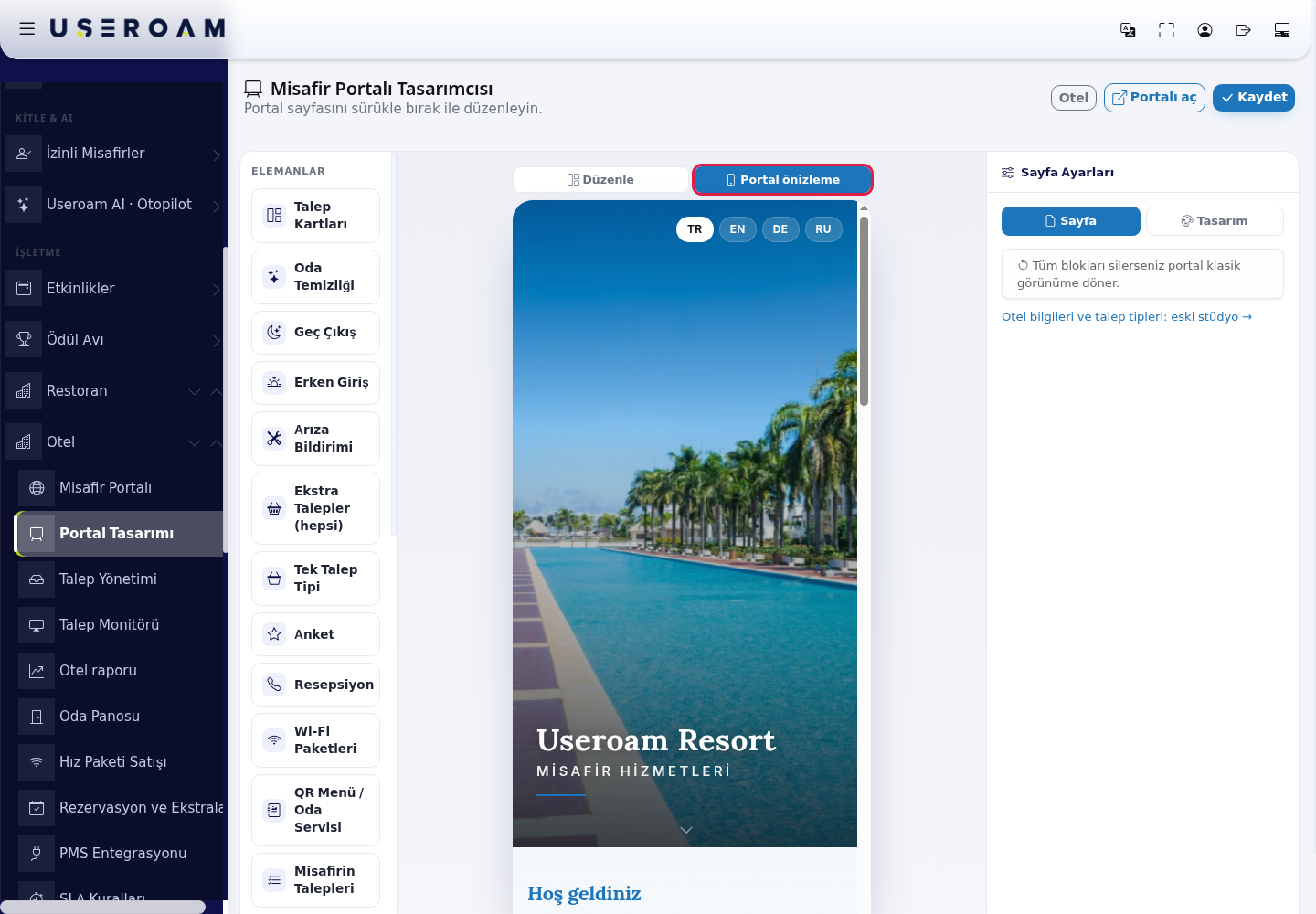Screen dimensions: 1316x914
Task: Click the Etkinlikler calendar icon
Action: (24, 289)
